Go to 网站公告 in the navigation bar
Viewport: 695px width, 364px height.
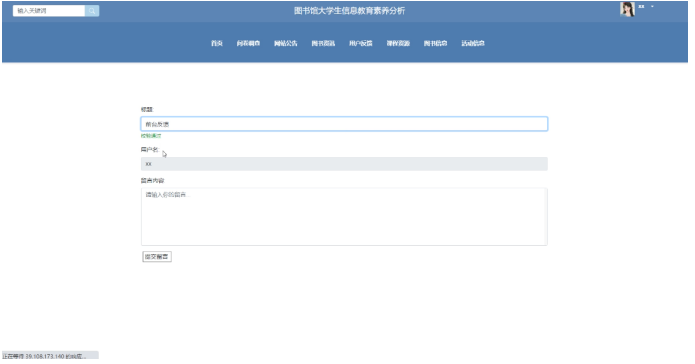point(285,43)
